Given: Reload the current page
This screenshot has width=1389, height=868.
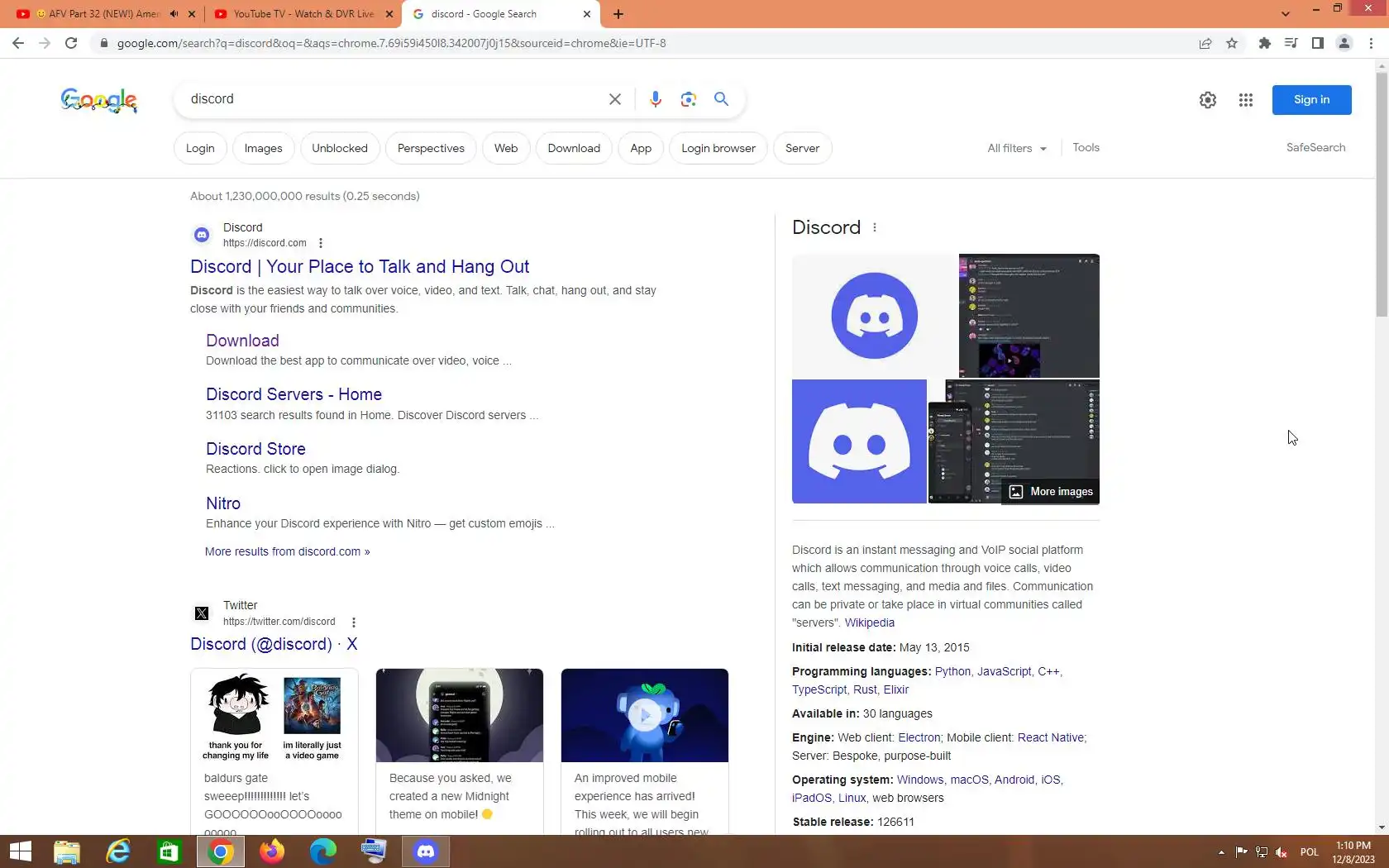Looking at the screenshot, I should 71,43.
